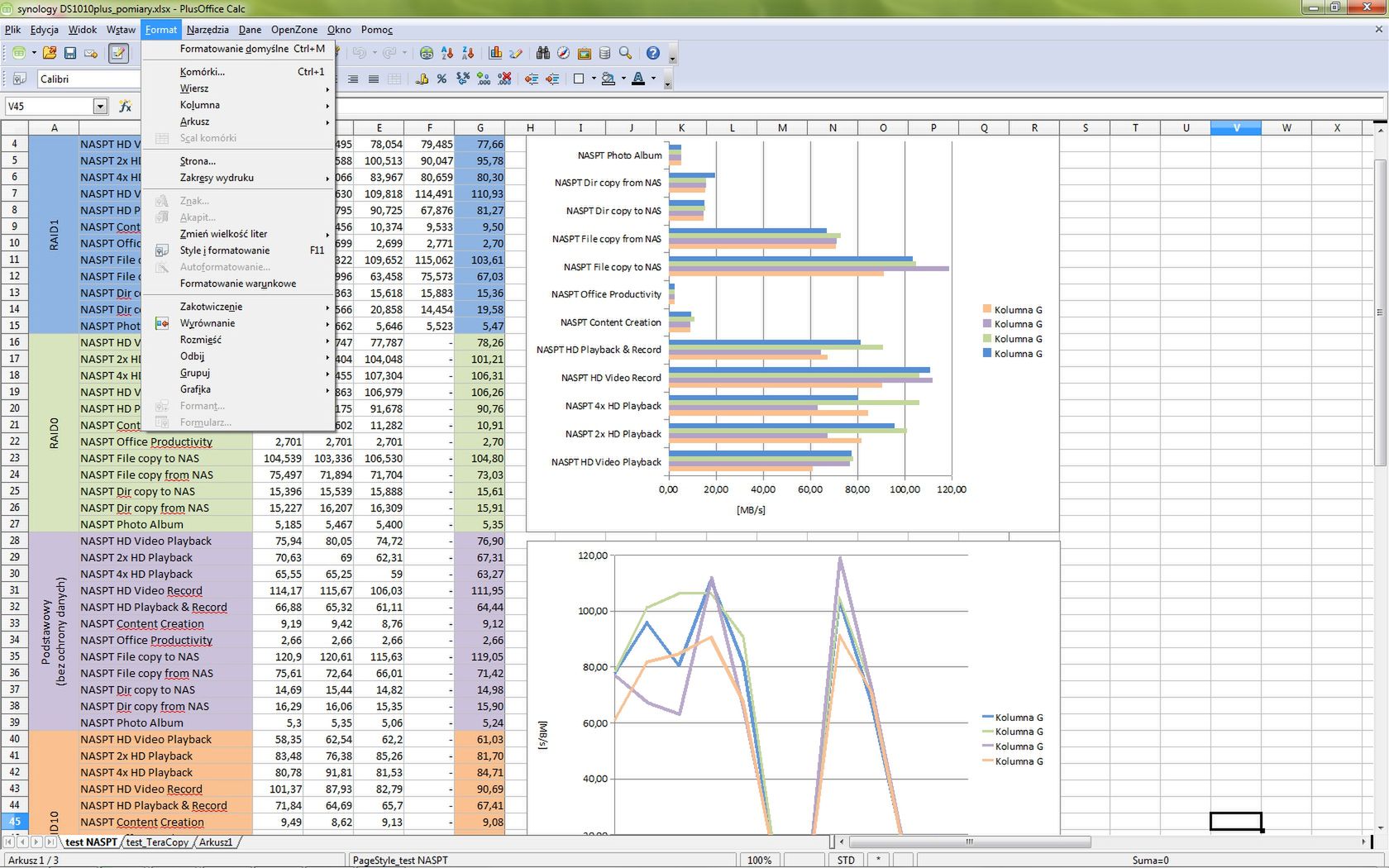This screenshot has height=868, width=1389.
Task: Click the Find binoculars icon
Action: 543,53
